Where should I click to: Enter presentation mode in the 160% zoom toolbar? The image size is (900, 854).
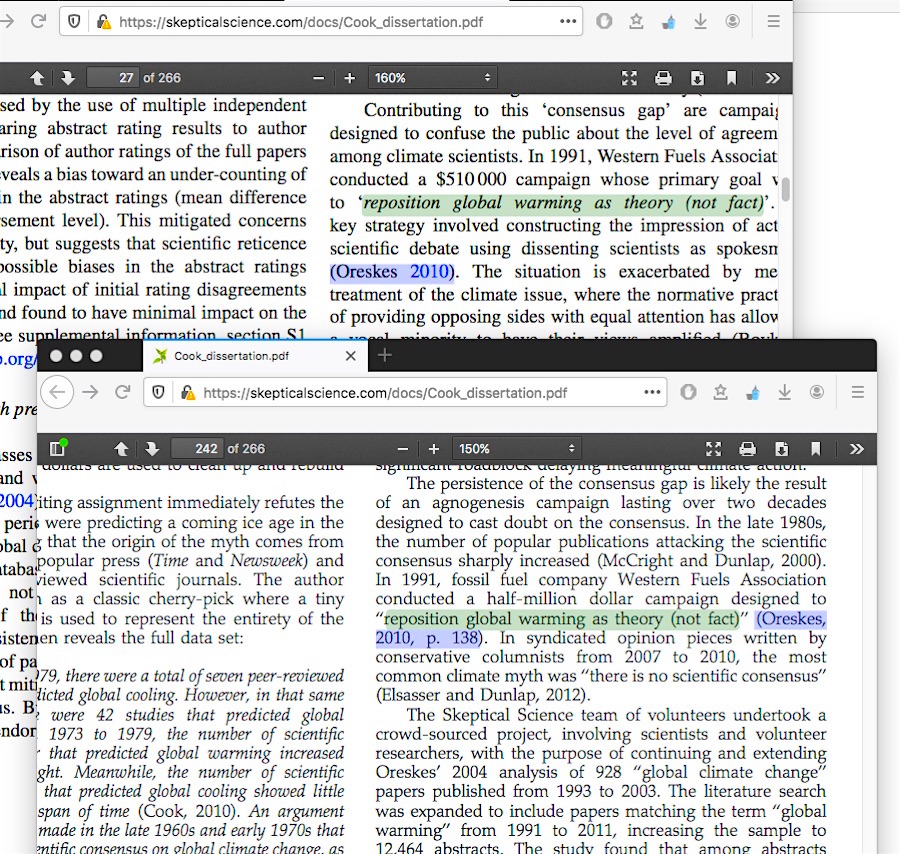[629, 78]
